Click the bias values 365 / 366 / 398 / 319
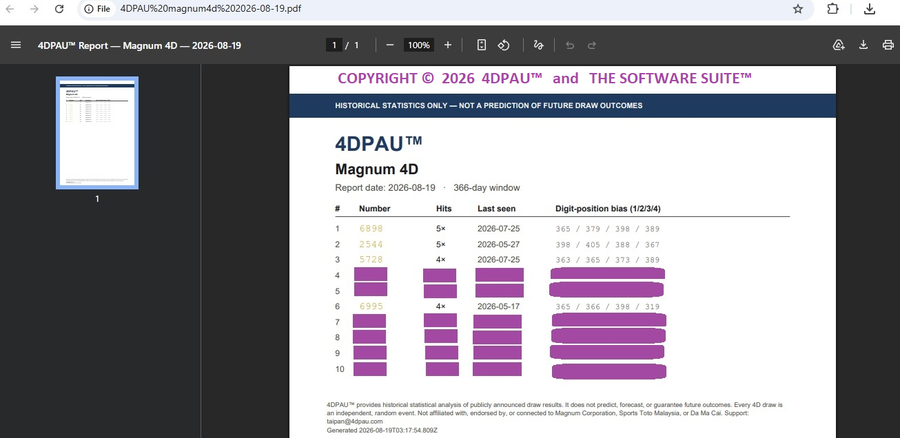Viewport: 900px width, 438px height. tap(607, 307)
